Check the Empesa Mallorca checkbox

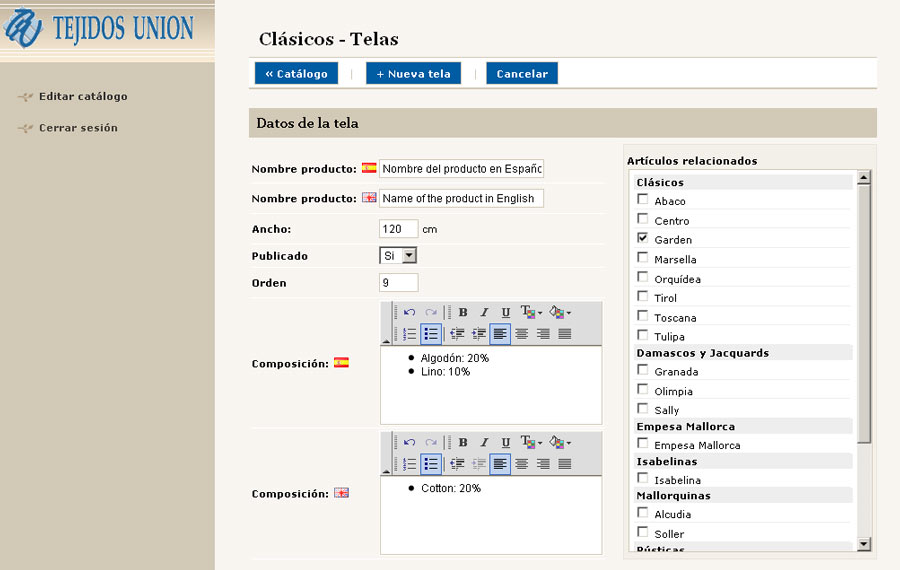click(643, 443)
